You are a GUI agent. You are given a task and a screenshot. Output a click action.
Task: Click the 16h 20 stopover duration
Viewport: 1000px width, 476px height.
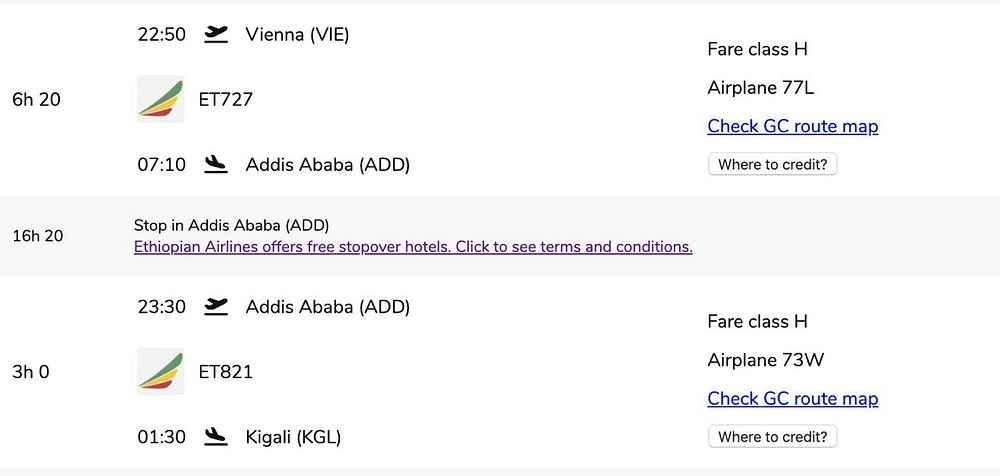point(37,236)
